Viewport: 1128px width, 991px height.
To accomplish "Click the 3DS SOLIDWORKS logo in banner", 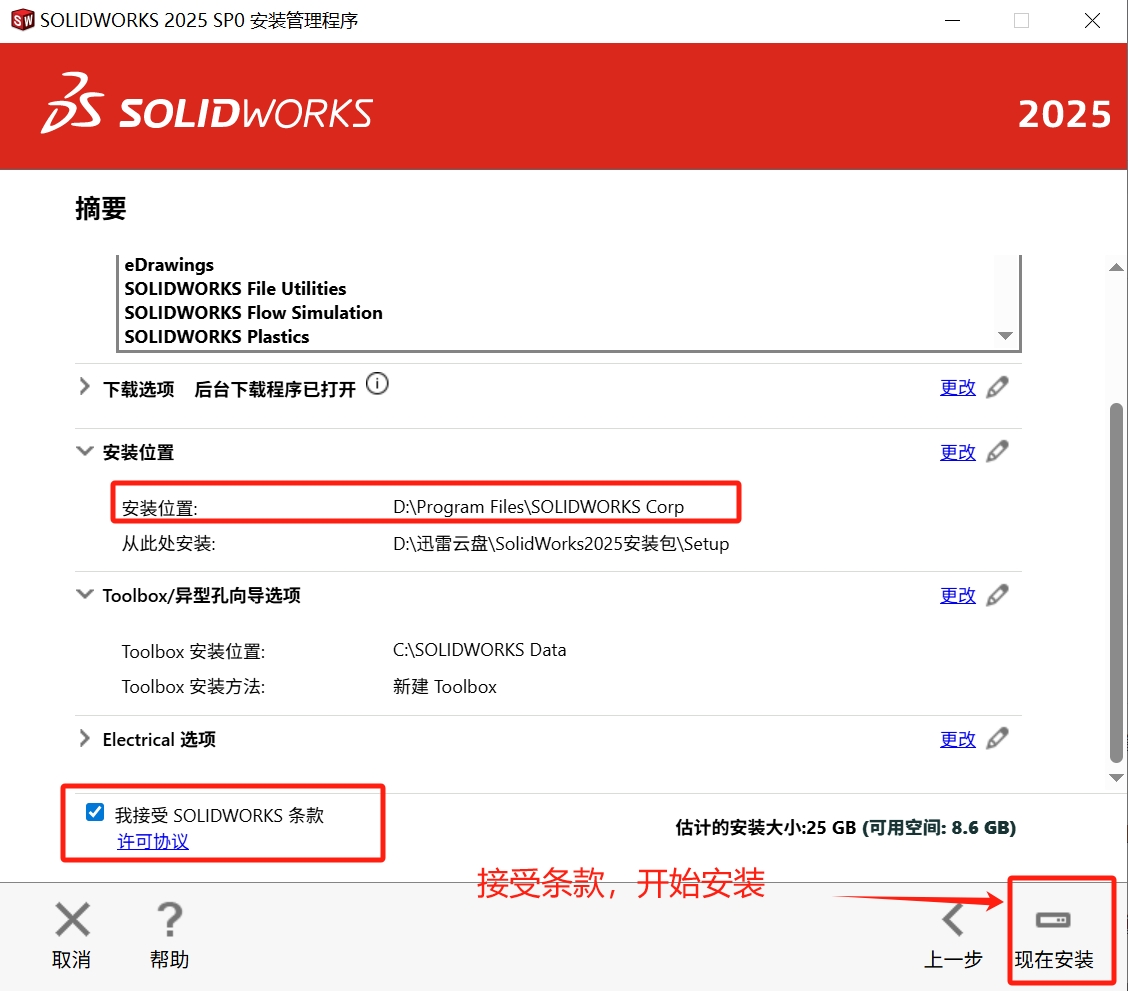I will tap(206, 104).
